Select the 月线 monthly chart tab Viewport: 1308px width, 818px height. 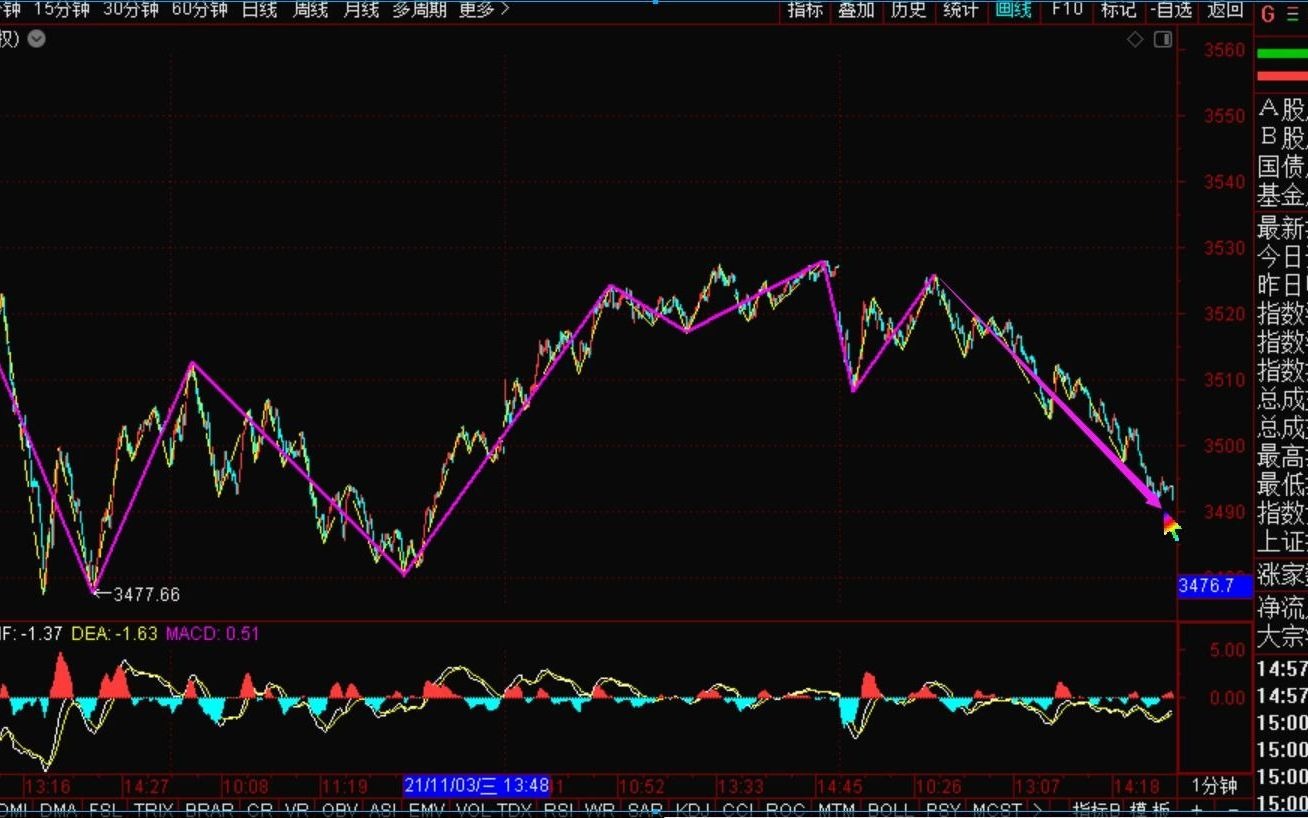point(361,10)
